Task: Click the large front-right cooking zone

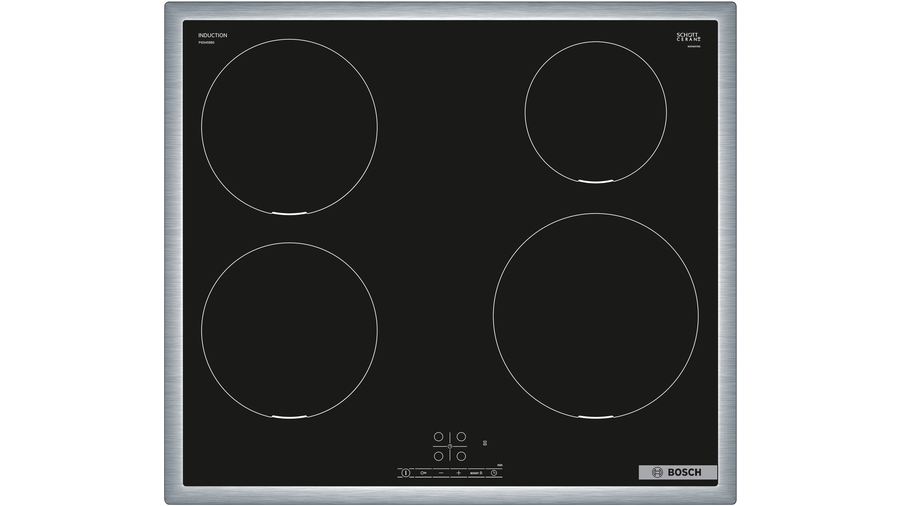Action: (x=595, y=314)
